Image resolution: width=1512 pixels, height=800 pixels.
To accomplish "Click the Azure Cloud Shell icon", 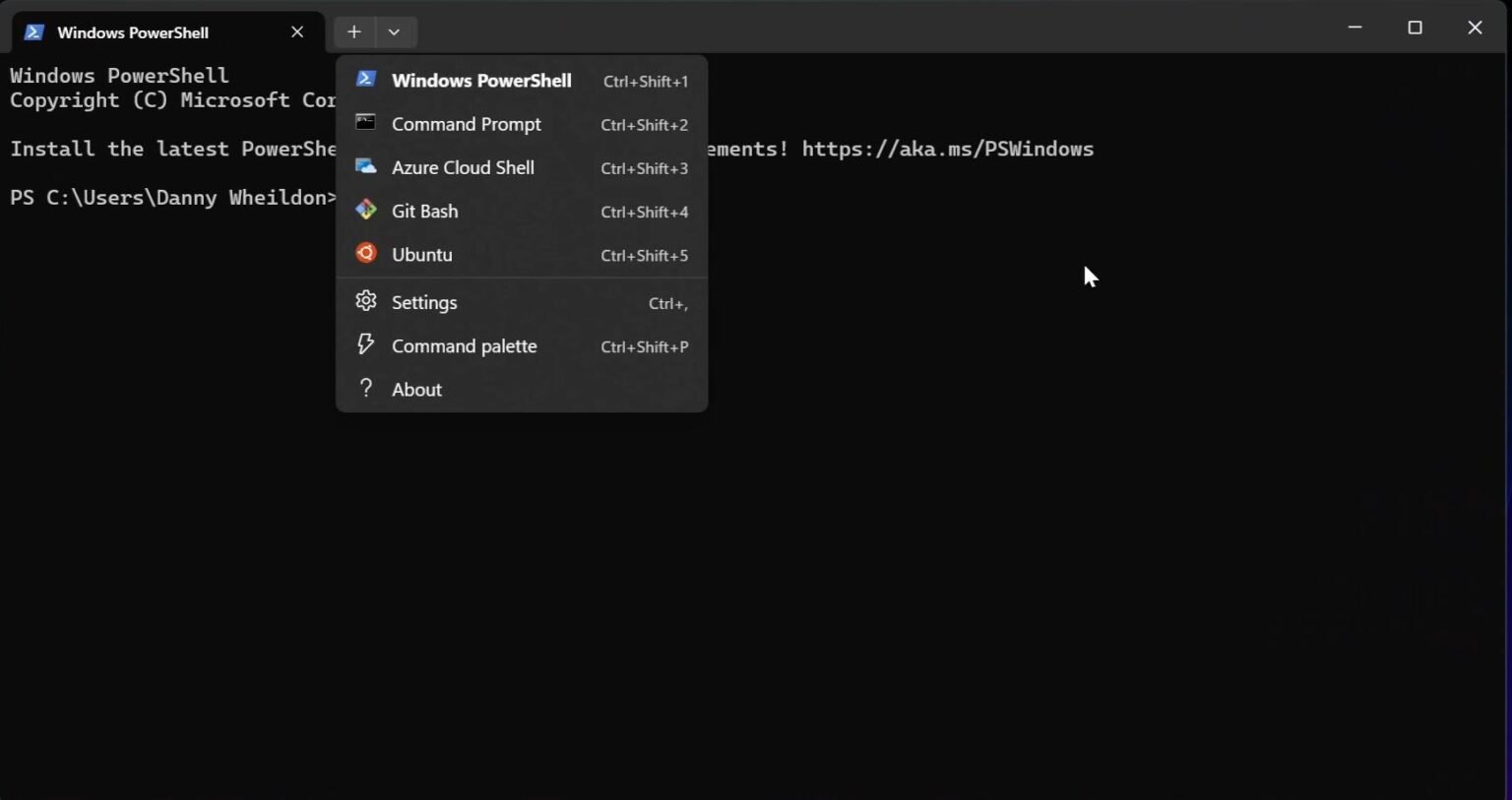I will point(365,166).
